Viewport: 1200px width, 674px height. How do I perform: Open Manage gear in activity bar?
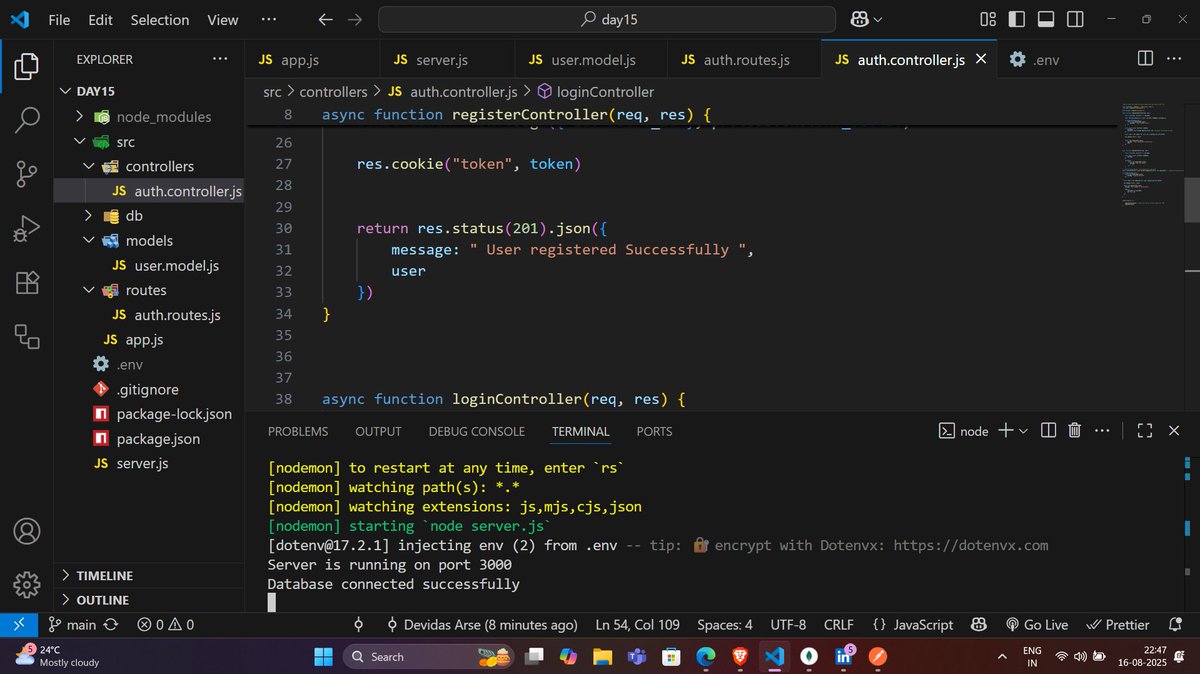(27, 583)
